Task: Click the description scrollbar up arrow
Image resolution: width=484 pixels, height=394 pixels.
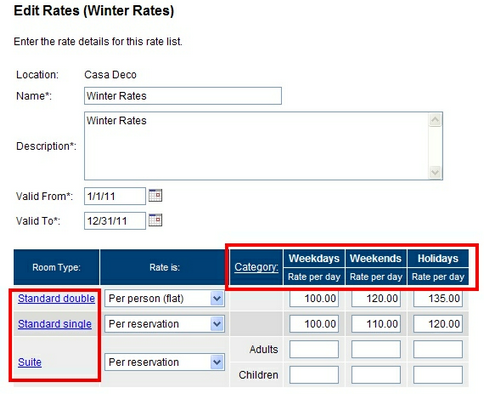Action: click(435, 120)
